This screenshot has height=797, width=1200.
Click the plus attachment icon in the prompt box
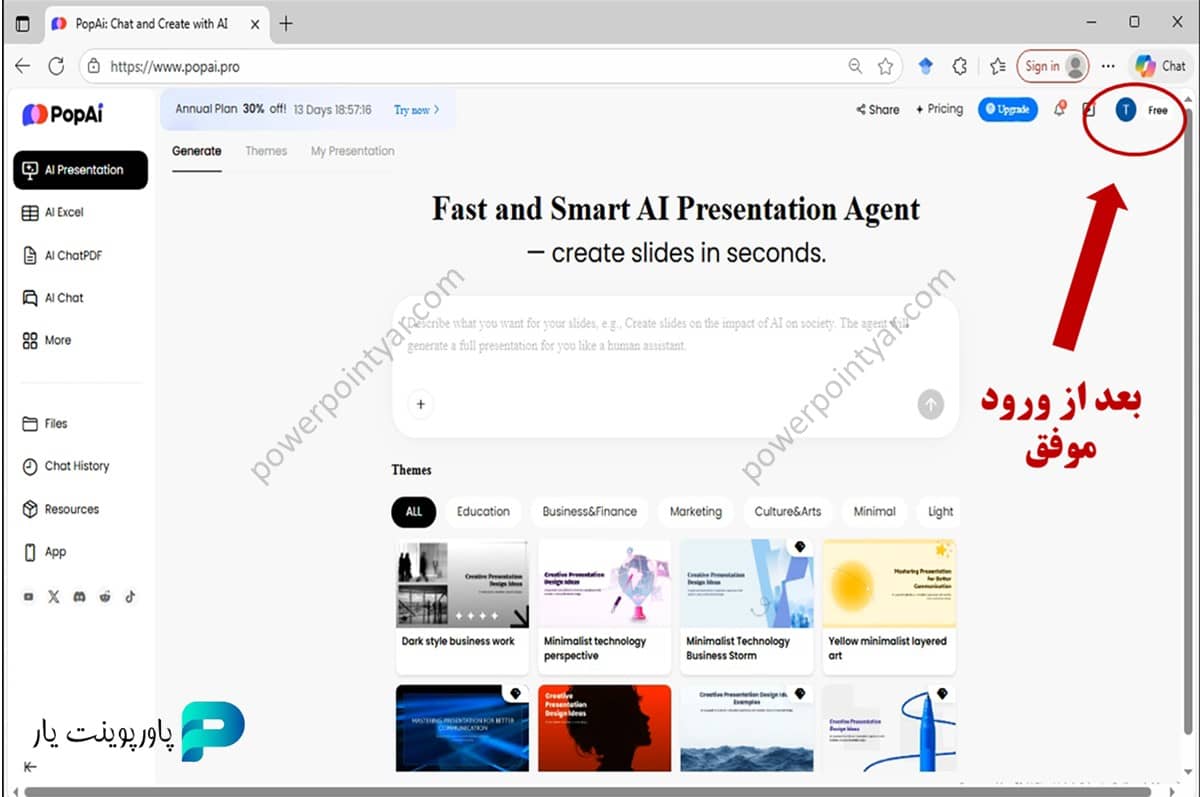click(x=421, y=404)
